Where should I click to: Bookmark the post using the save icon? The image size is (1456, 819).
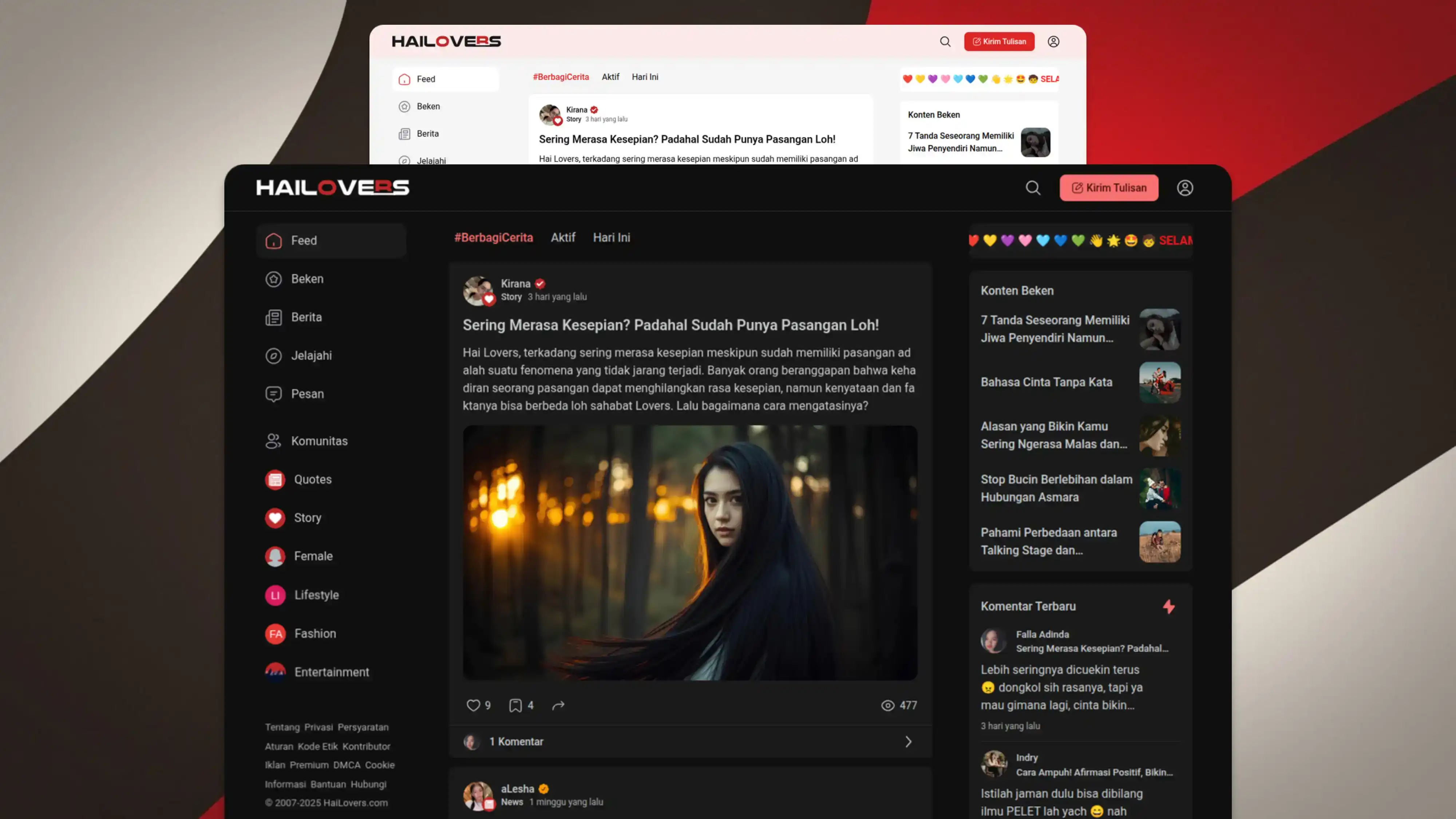(515, 705)
